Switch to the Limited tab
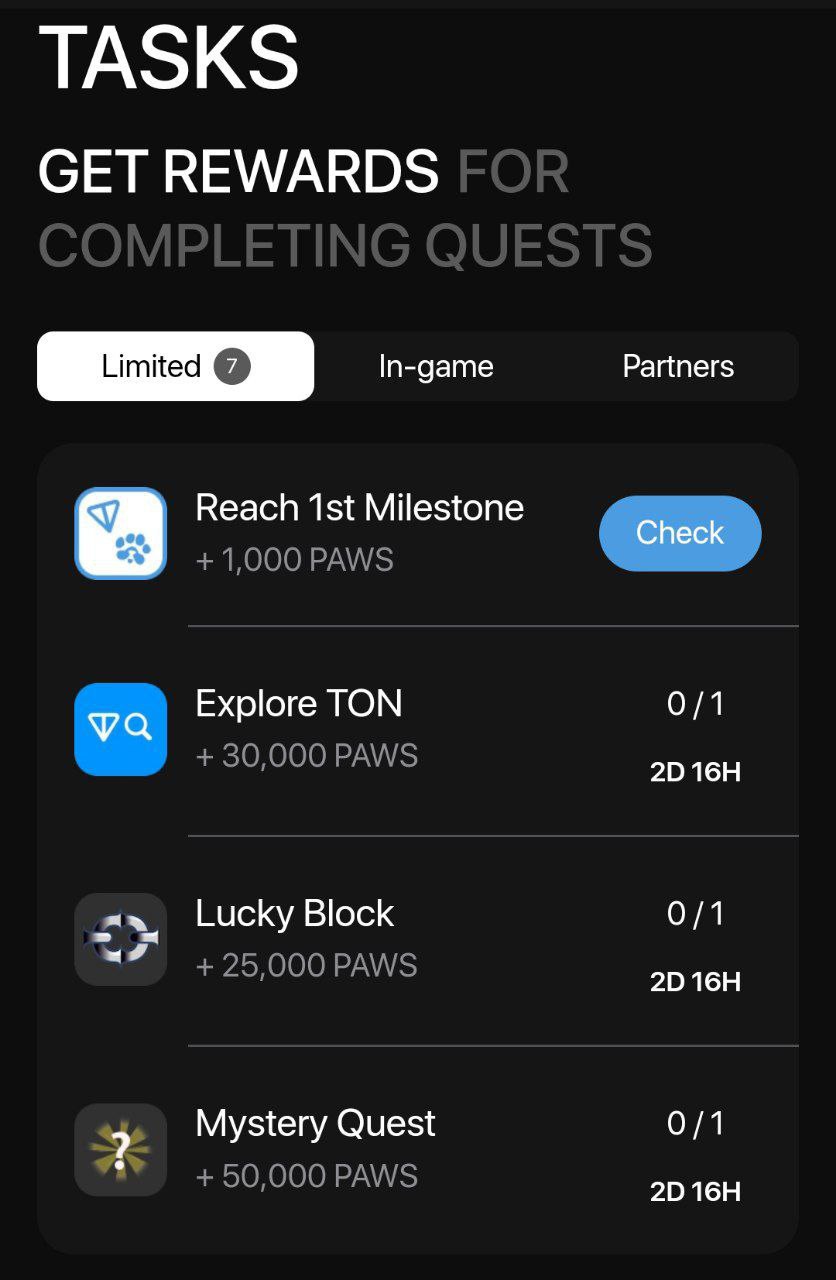The height and width of the screenshot is (1280, 836). click(x=176, y=366)
